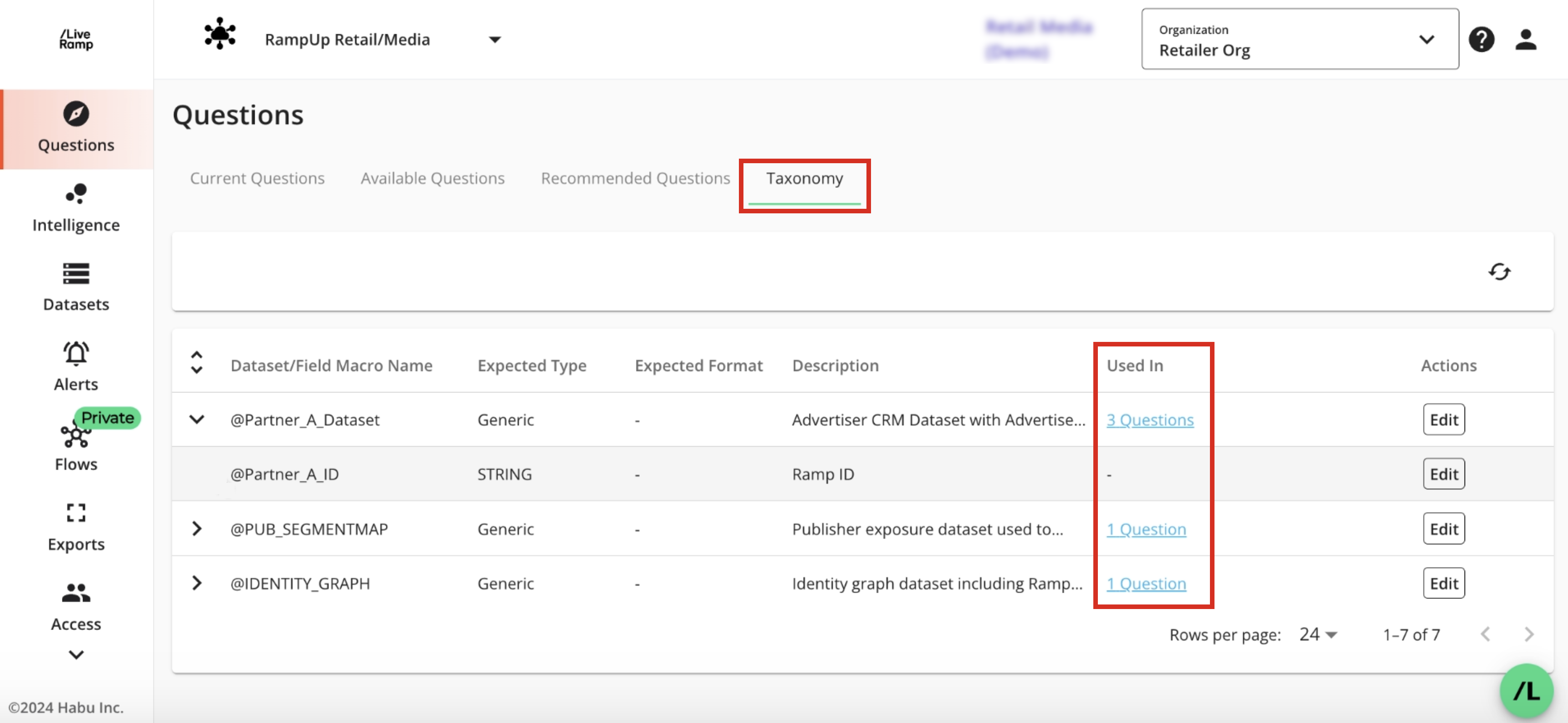Open the Exports section
Screen dimensions: 1568x723
click(x=76, y=527)
